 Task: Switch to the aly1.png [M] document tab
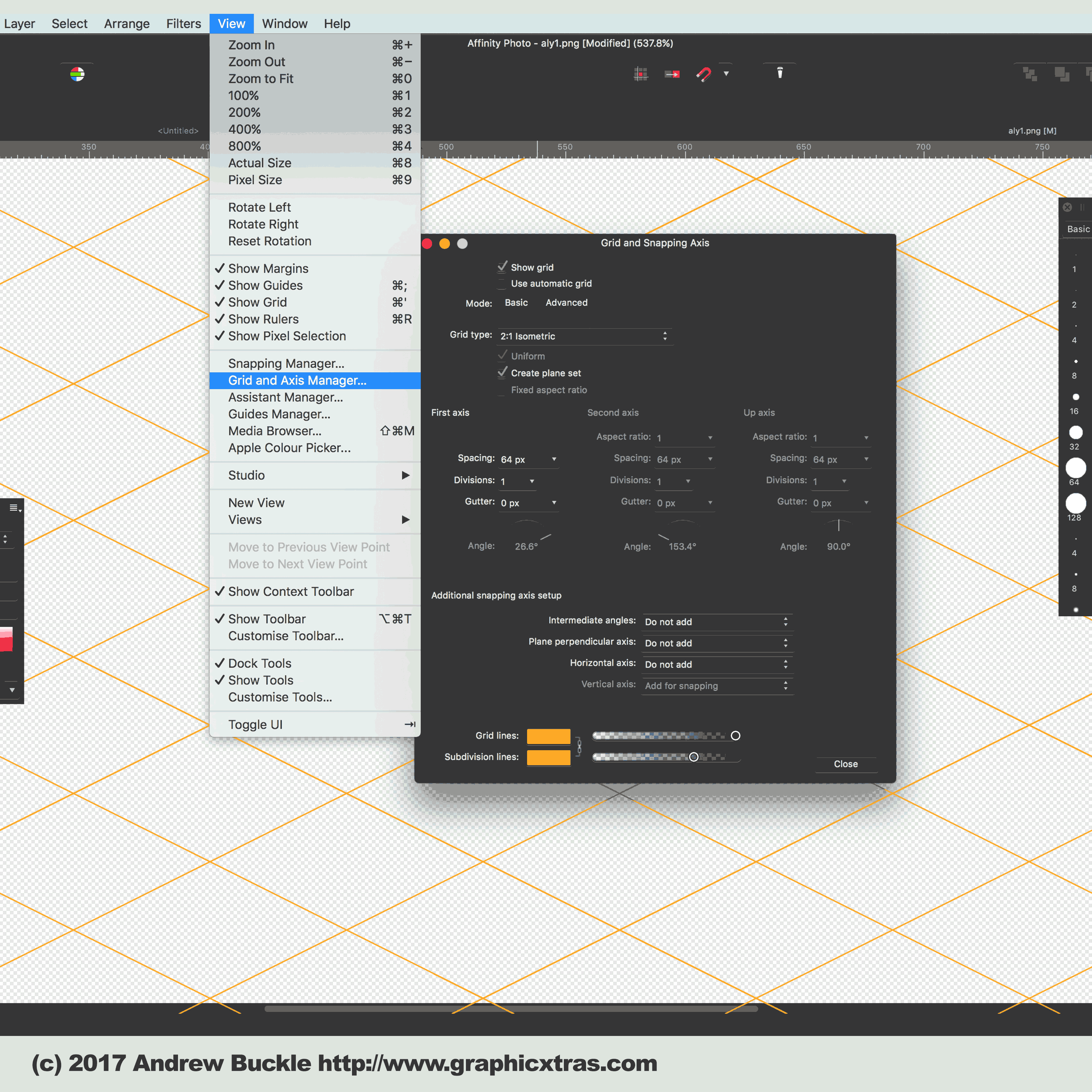point(1032,131)
